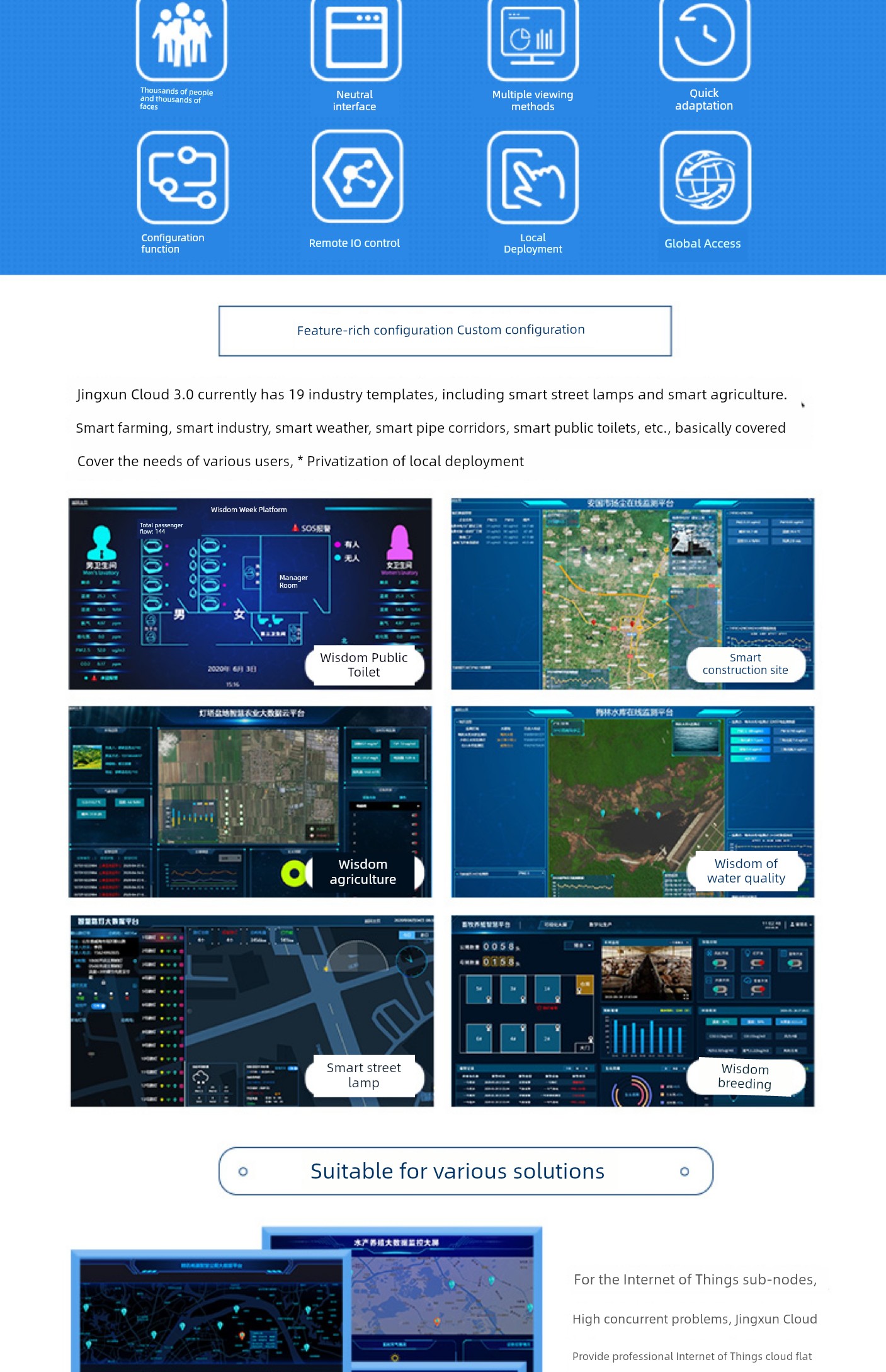Screen dimensions: 886x1372
Task: Select the 'Smart street lamp' label
Action: coord(364,1075)
